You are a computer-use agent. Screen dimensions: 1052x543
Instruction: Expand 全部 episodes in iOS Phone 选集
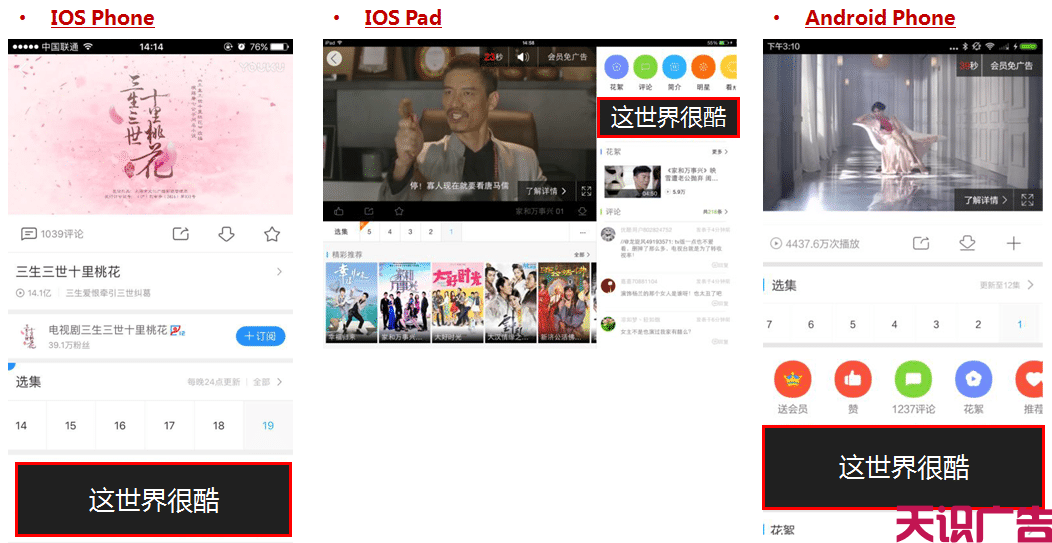tap(267, 382)
